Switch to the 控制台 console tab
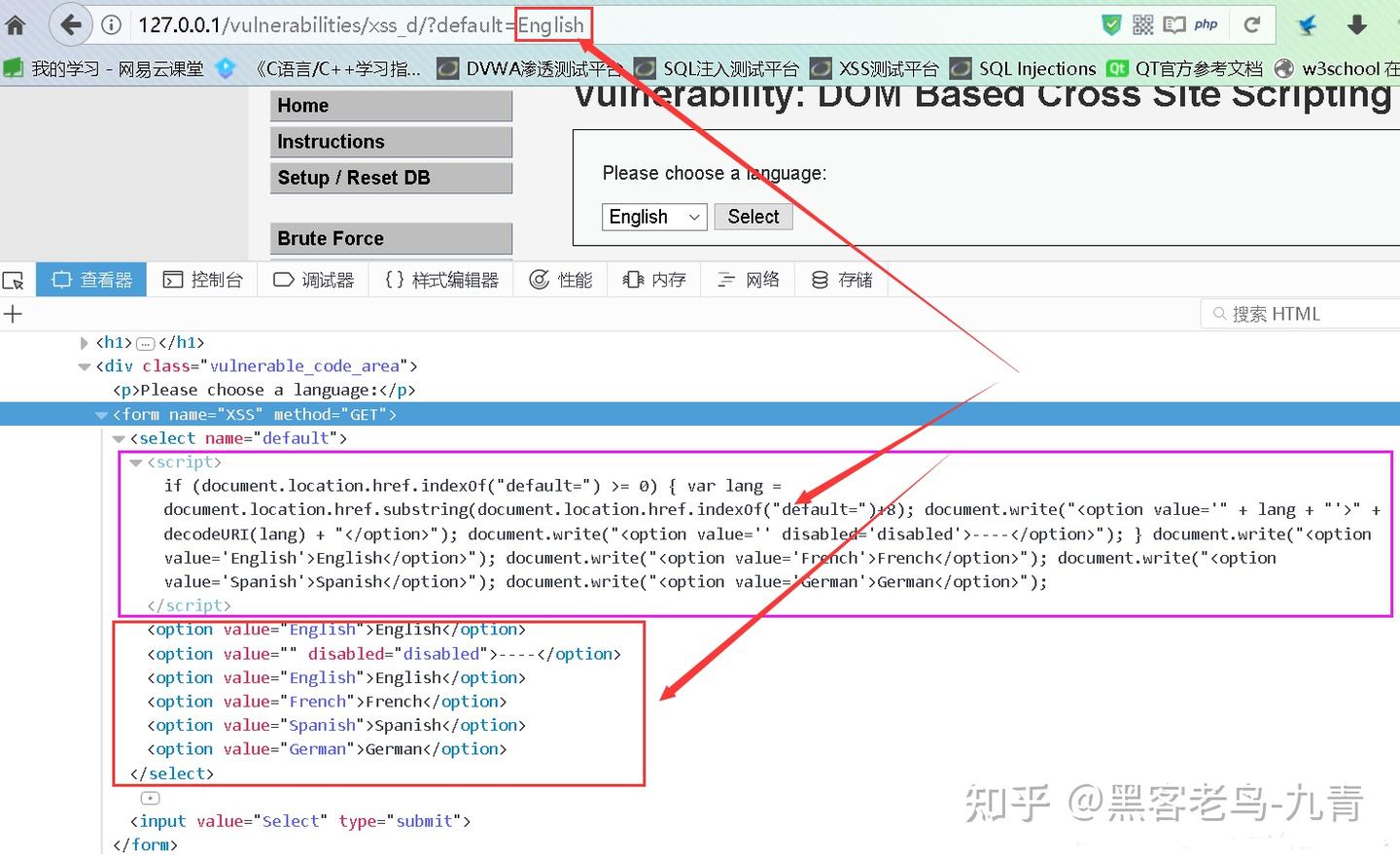Image resolution: width=1400 pixels, height=859 pixels. [202, 280]
